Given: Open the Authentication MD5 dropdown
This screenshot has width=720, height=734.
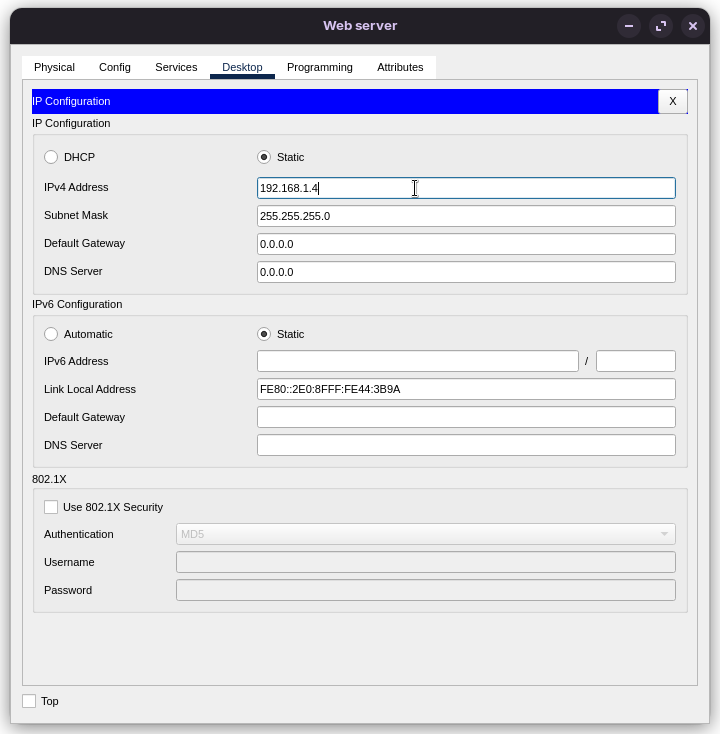Looking at the screenshot, I should click(426, 534).
